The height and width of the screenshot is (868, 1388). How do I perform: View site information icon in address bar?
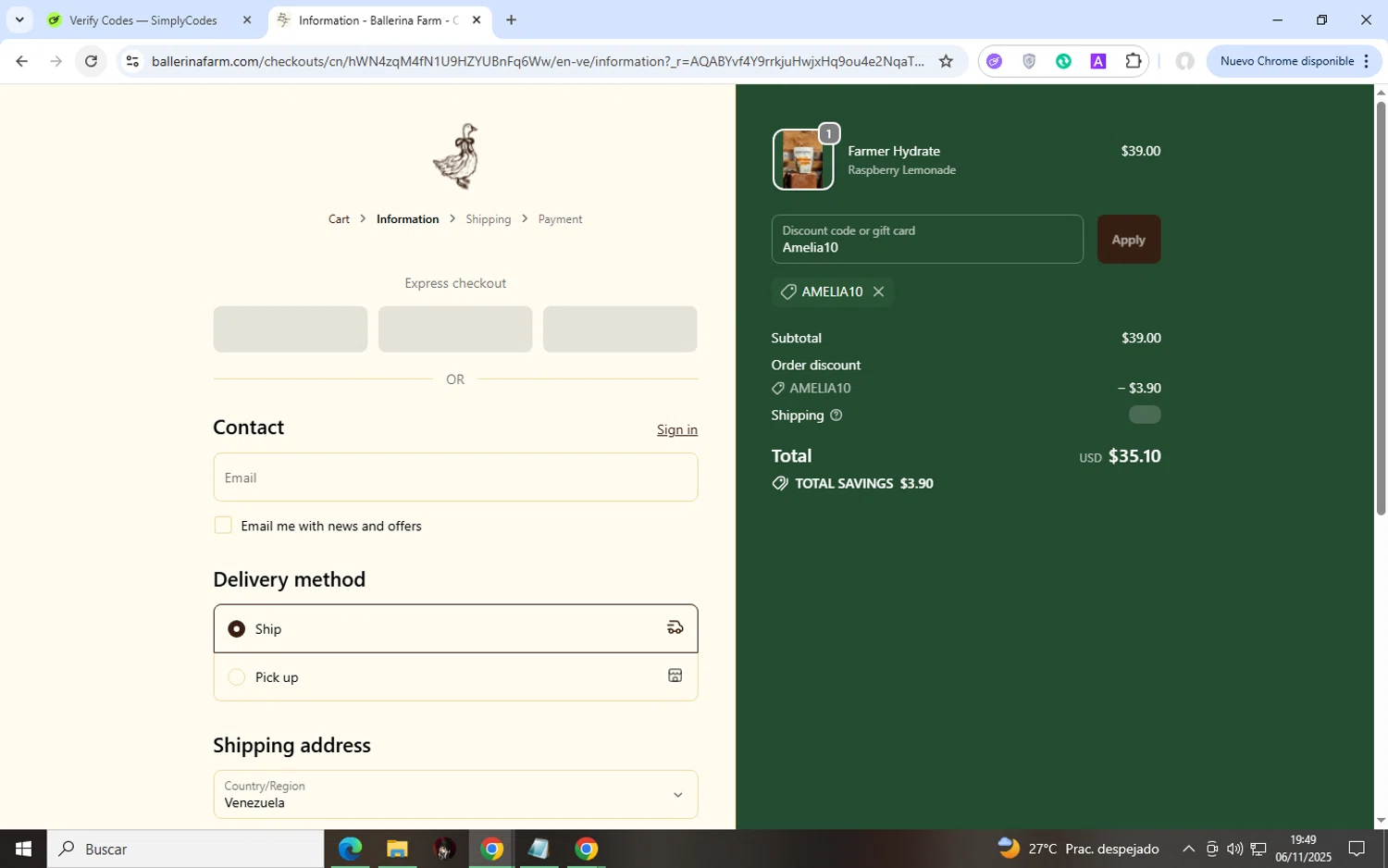point(132,61)
